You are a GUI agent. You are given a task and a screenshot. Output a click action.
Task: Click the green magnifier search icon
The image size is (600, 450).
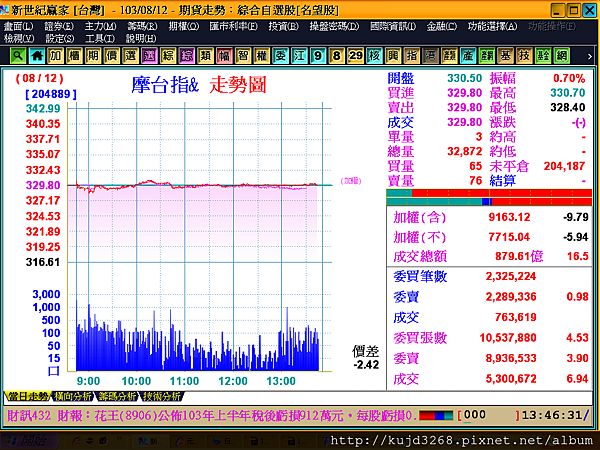click(x=18, y=56)
